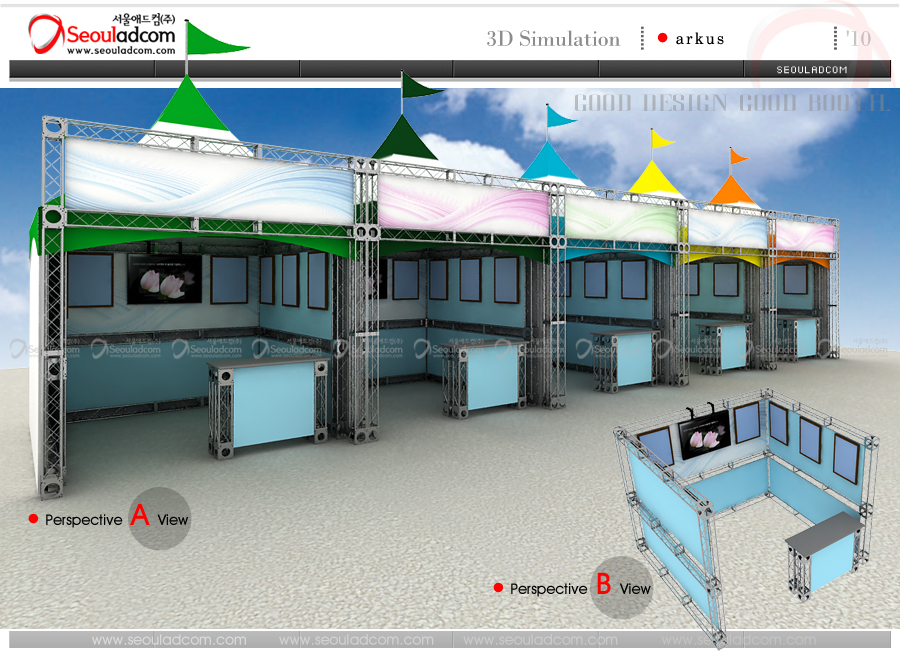Click the orange flag on the fifth booth
Screen dimensions: 900x651
tap(738, 156)
